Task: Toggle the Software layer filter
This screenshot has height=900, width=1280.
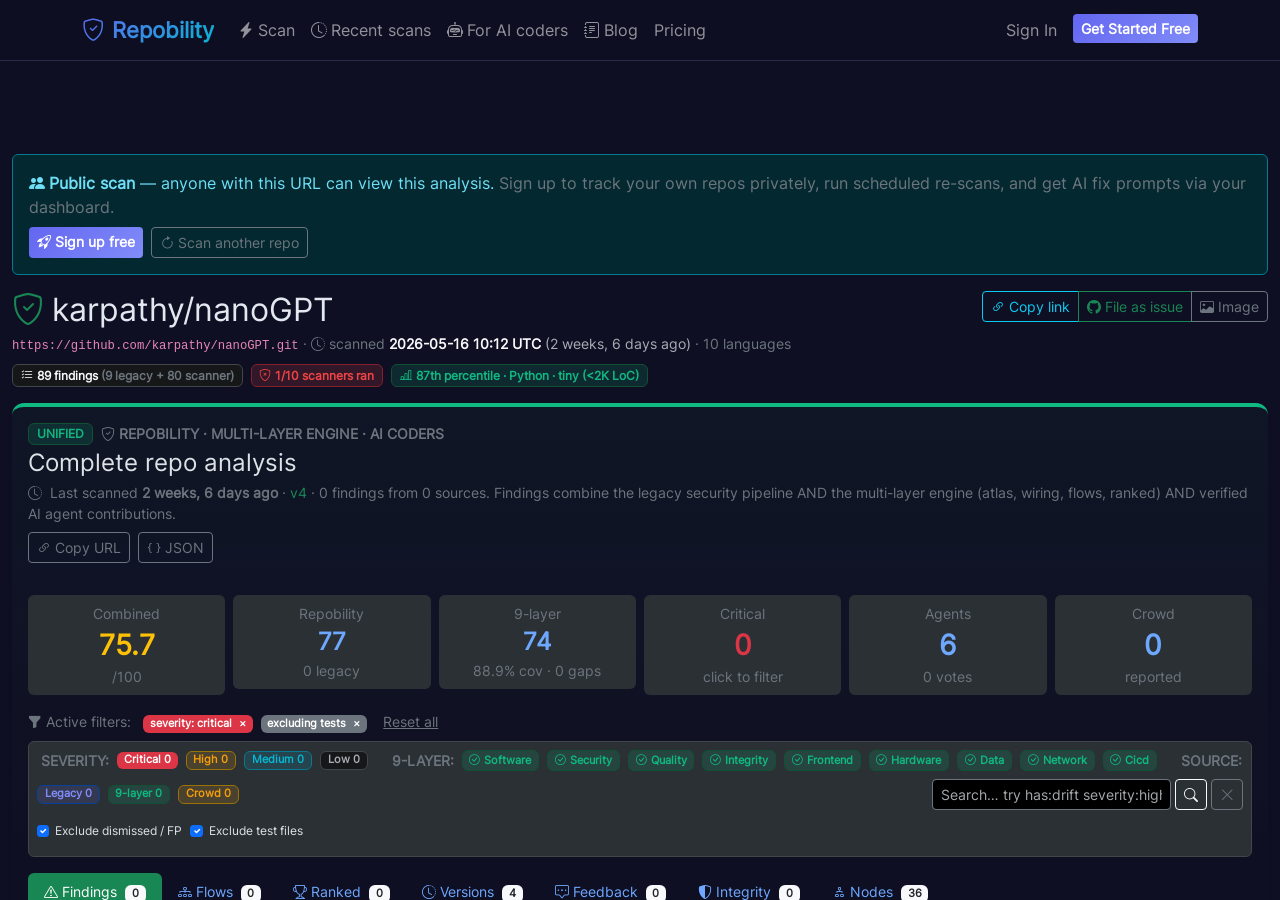Action: (500, 760)
